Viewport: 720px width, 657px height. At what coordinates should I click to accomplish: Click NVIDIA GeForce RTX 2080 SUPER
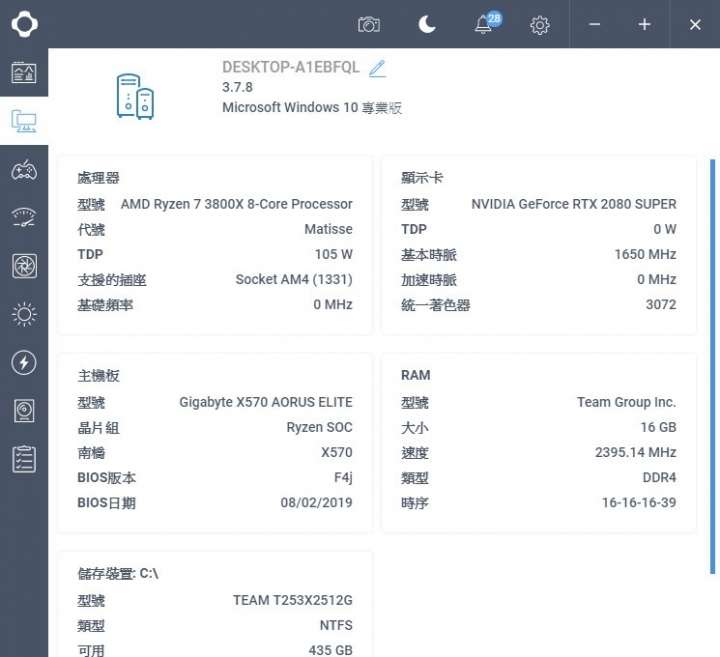click(x=574, y=204)
